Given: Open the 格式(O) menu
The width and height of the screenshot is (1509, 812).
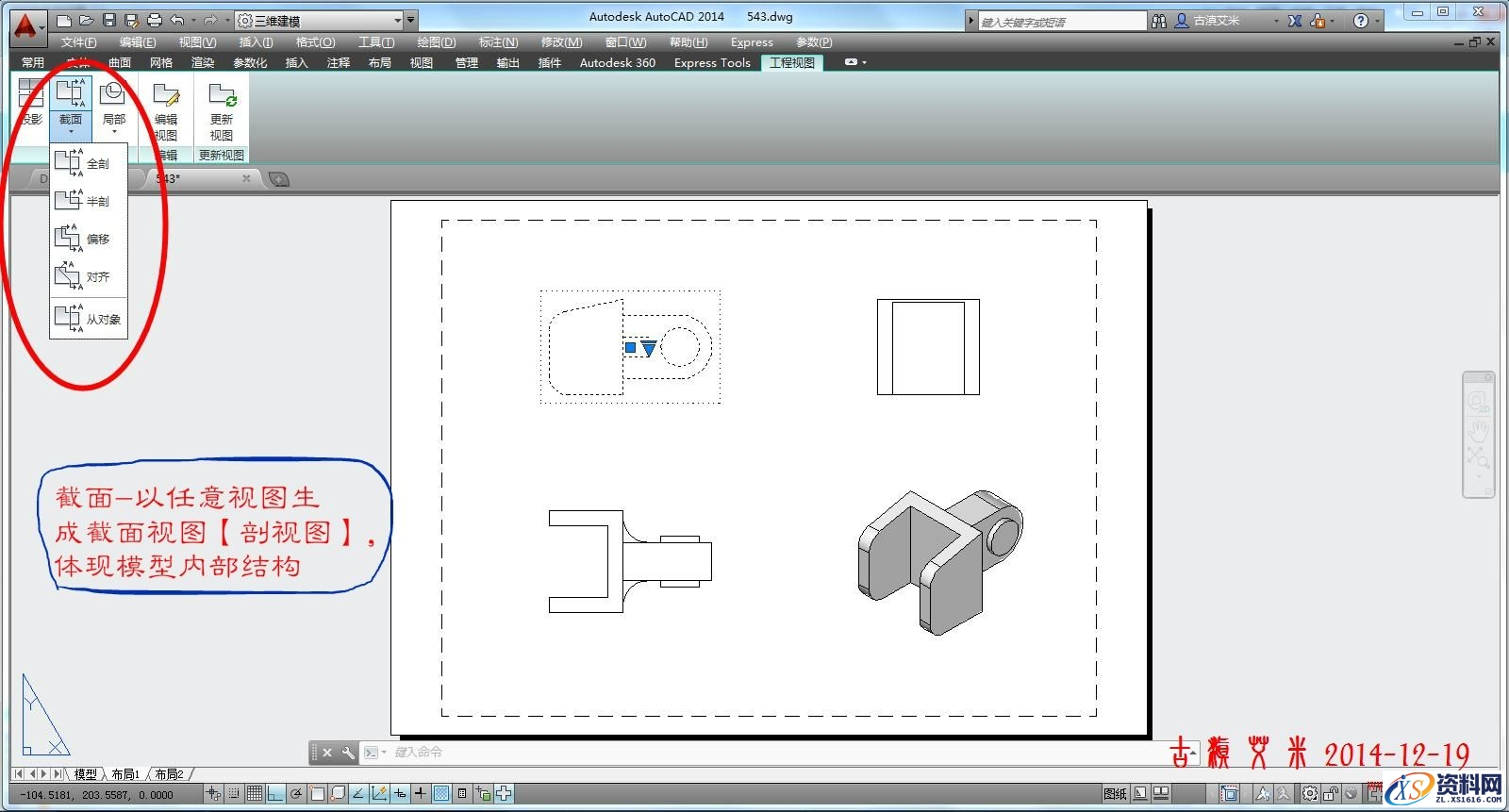Looking at the screenshot, I should [315, 42].
